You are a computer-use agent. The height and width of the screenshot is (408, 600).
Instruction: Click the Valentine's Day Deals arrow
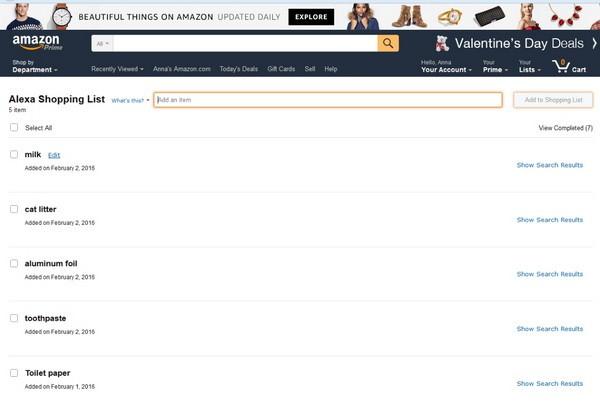point(594,43)
